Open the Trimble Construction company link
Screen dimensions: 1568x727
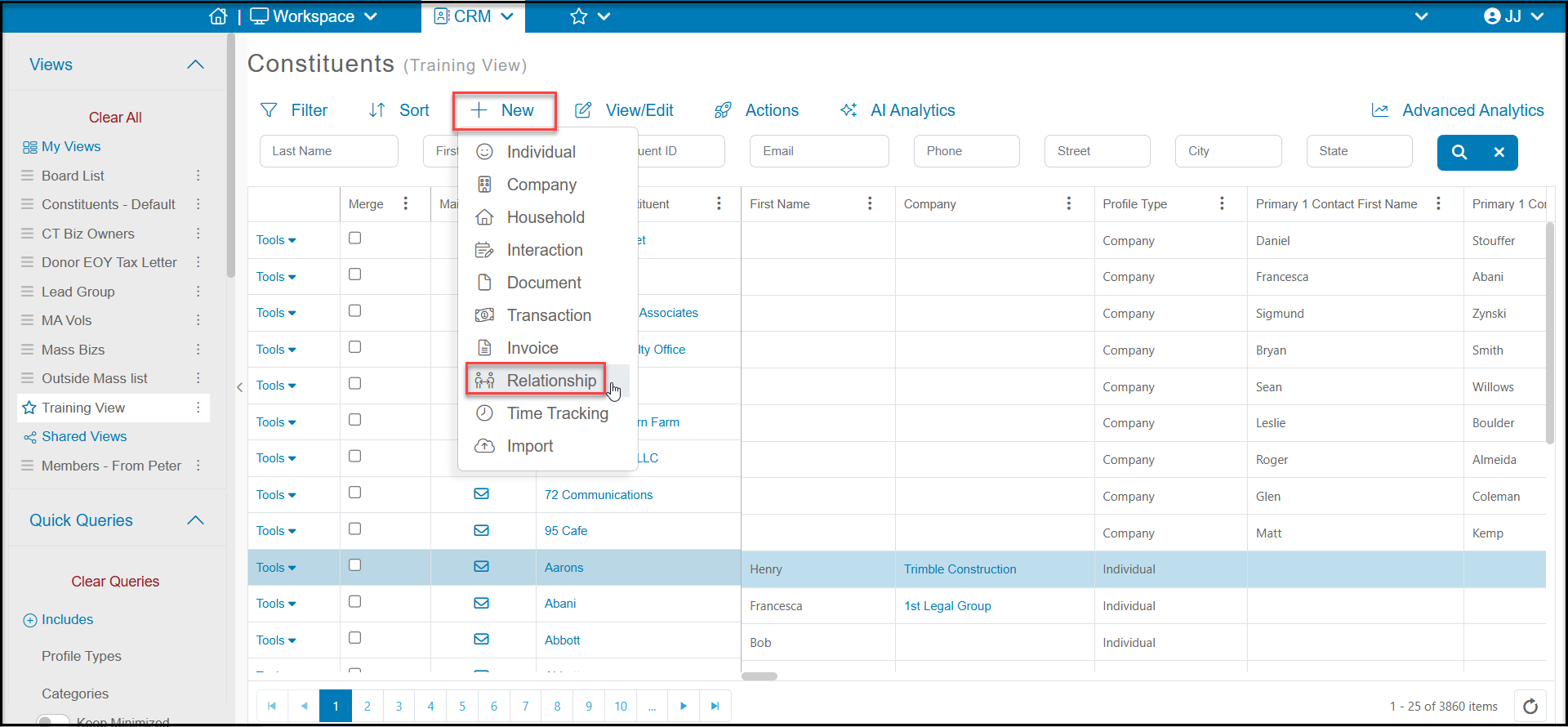(x=960, y=569)
